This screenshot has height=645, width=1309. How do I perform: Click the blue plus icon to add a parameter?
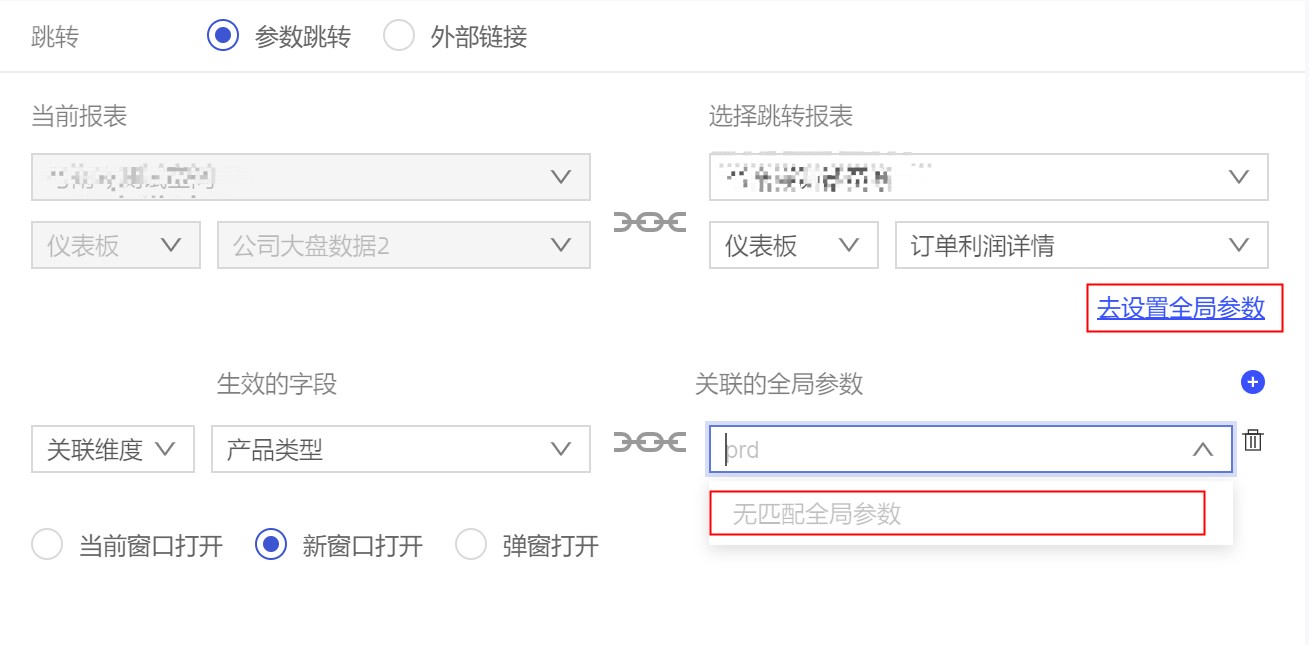point(1252,381)
